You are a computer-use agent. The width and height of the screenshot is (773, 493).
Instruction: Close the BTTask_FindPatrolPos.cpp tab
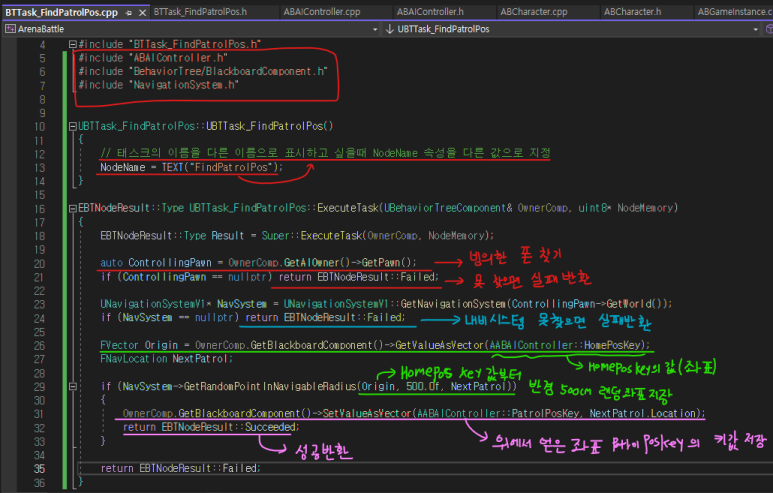click(x=142, y=13)
